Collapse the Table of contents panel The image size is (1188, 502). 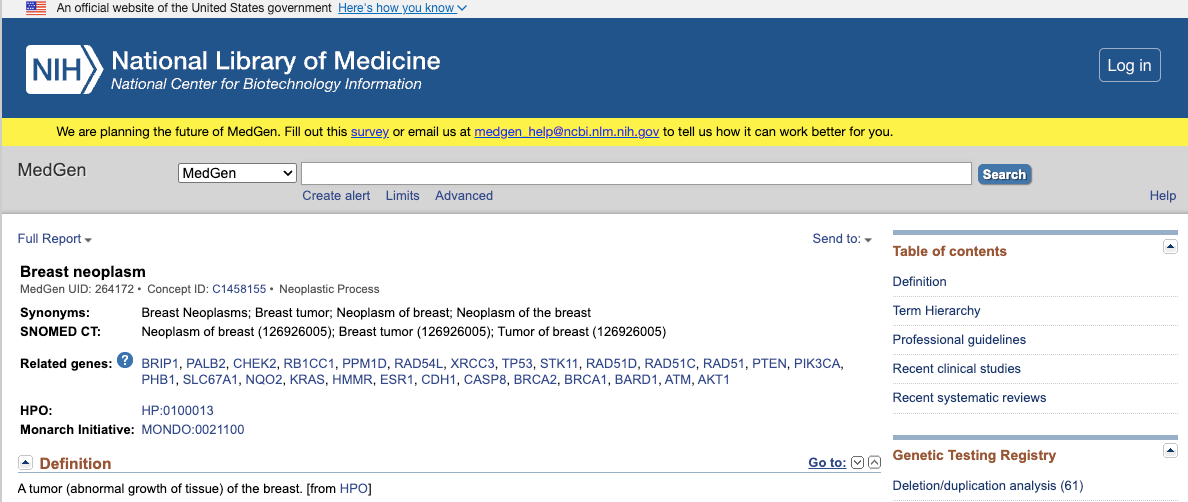[1170, 247]
